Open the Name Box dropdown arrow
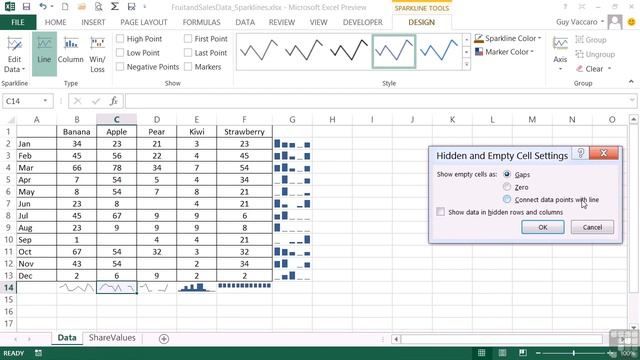The height and width of the screenshot is (360, 640). coord(45,101)
